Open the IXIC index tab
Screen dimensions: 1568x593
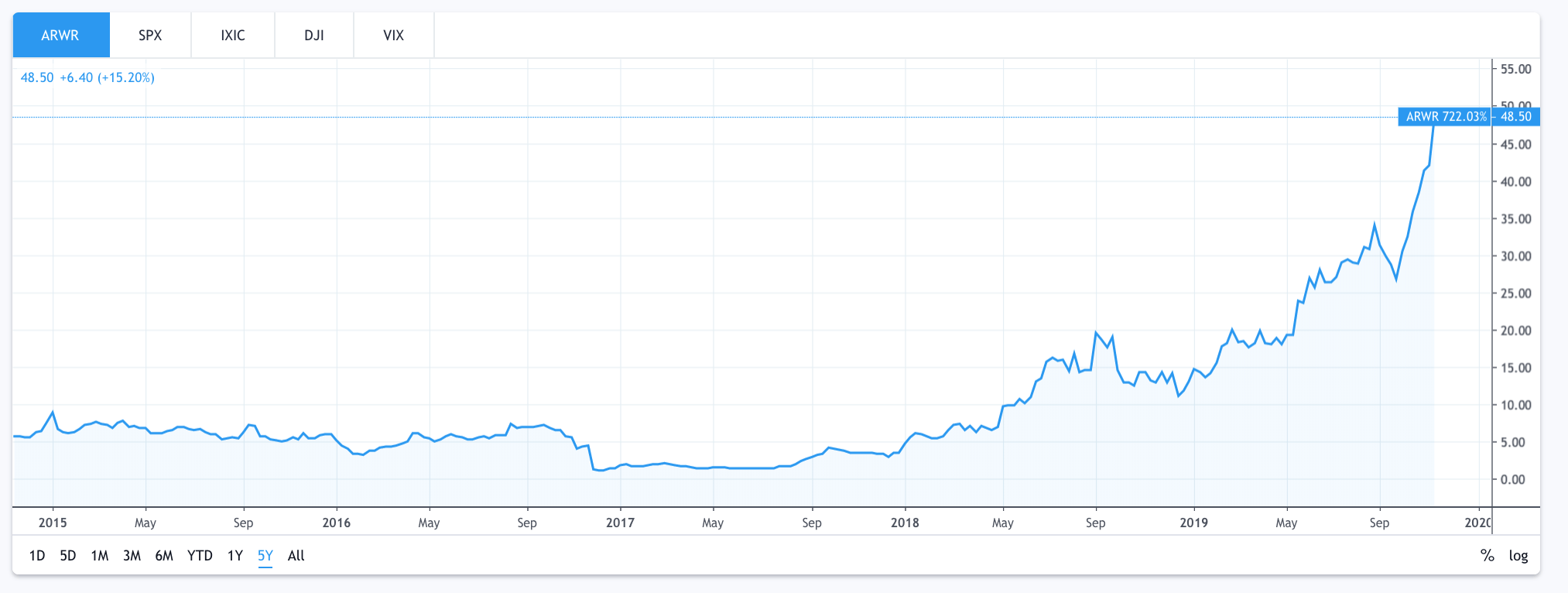[233, 35]
